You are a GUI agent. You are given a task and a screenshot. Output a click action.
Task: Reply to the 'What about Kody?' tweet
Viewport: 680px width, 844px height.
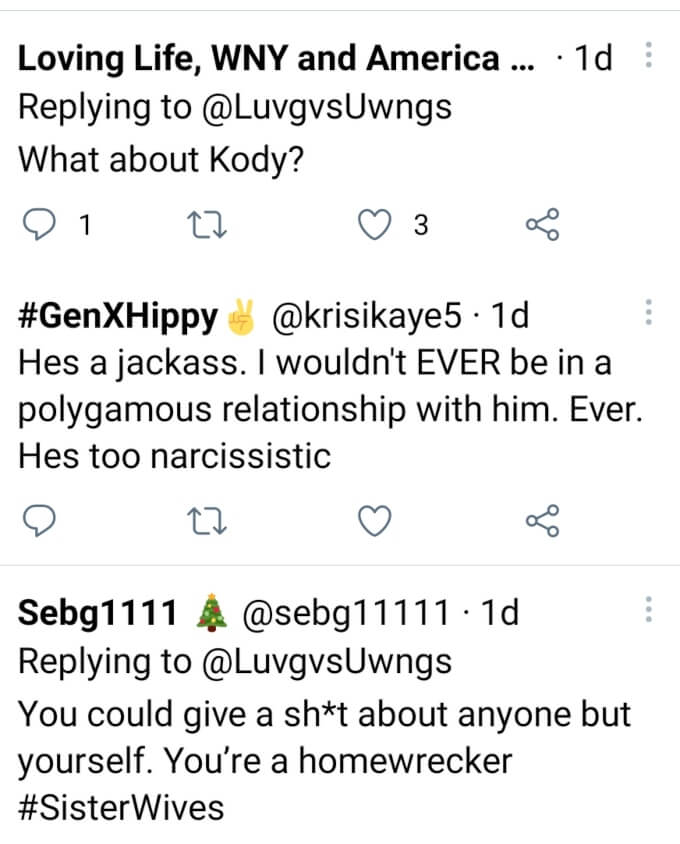click(37, 226)
